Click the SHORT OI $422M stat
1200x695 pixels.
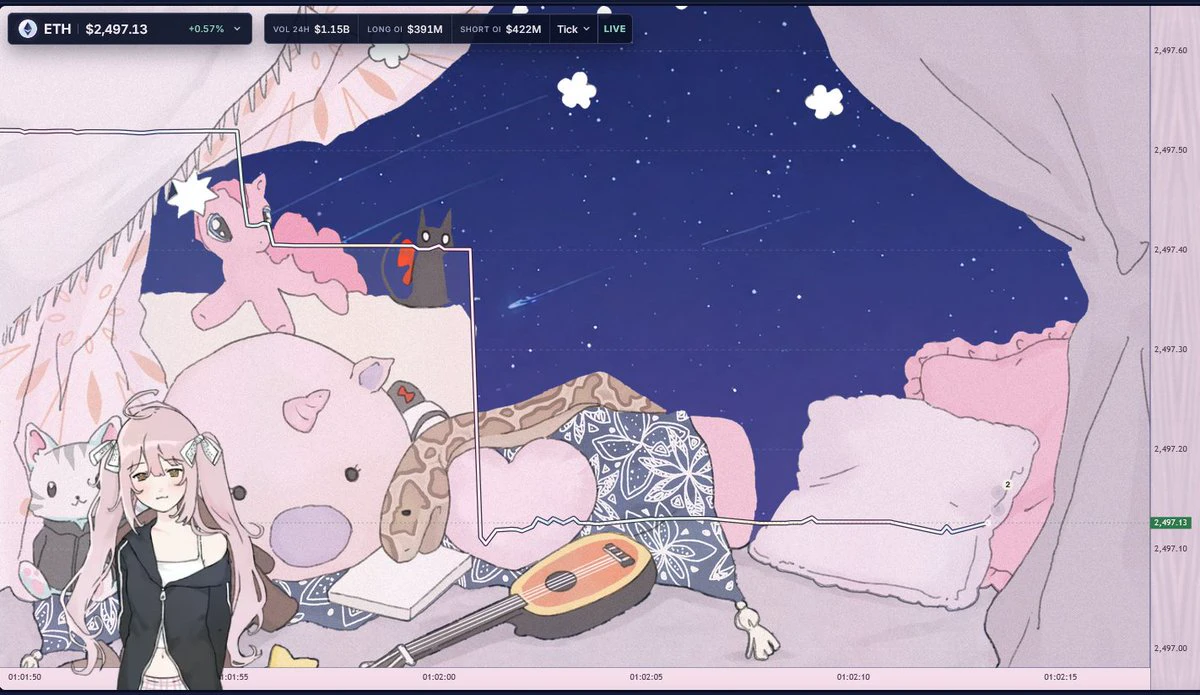500,29
